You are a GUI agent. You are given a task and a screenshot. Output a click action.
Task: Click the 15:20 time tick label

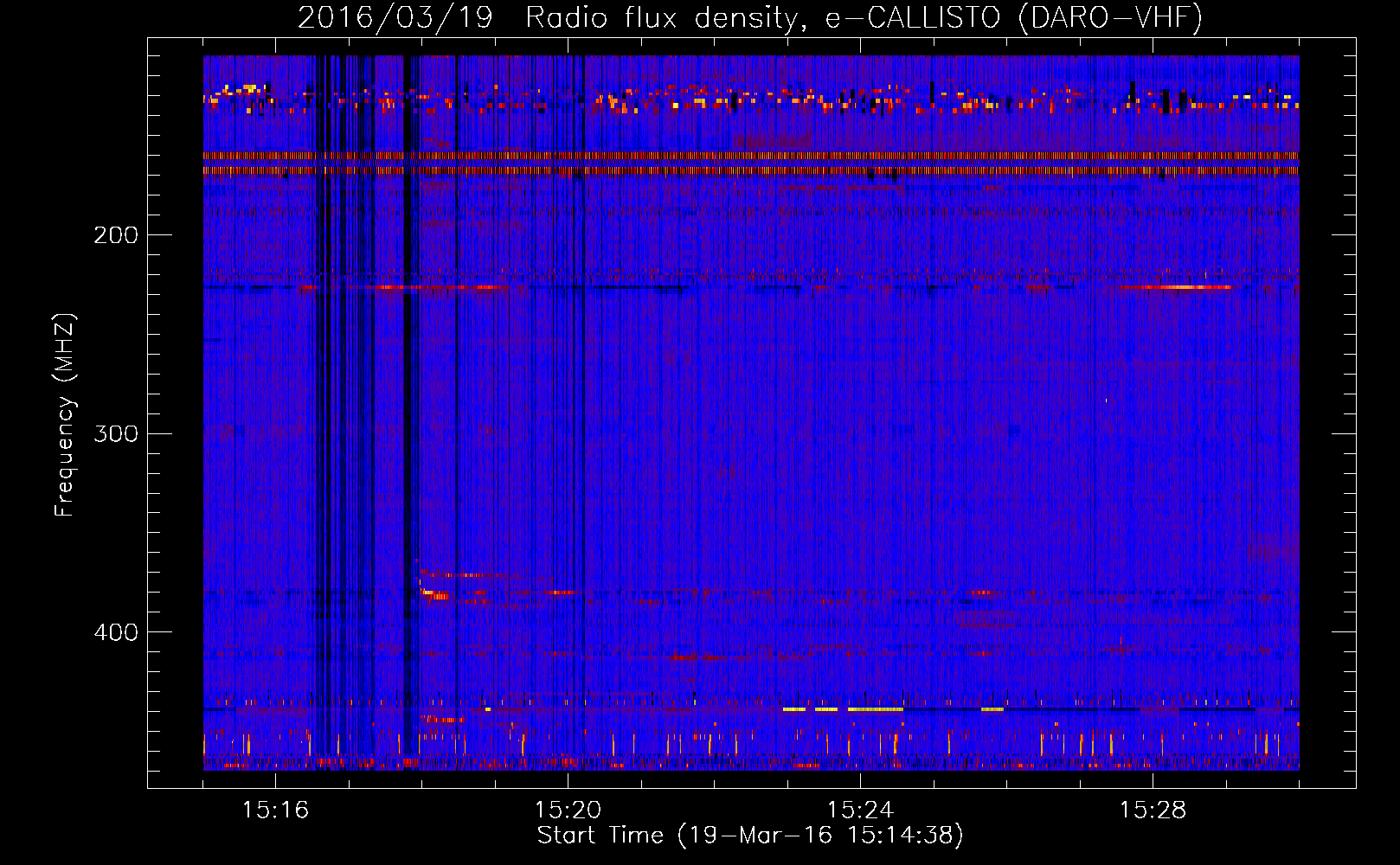pos(568,811)
